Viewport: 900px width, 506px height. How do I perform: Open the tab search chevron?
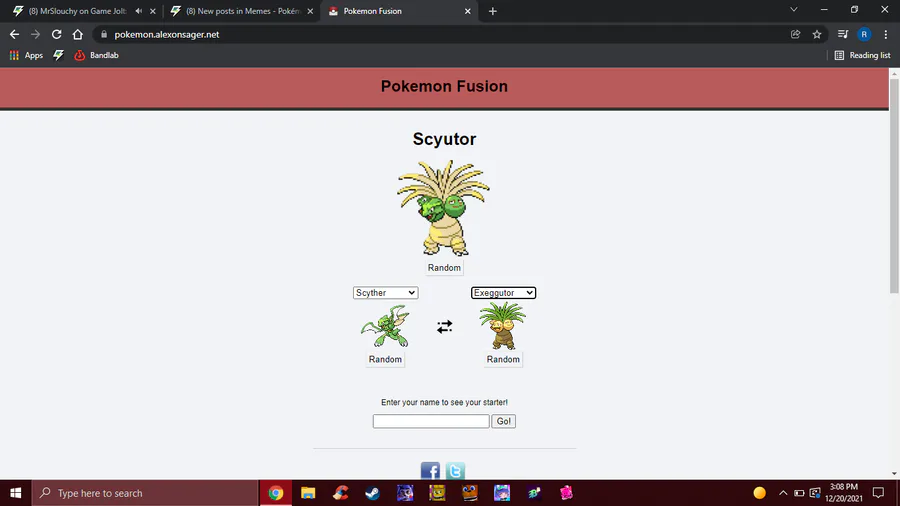click(794, 10)
